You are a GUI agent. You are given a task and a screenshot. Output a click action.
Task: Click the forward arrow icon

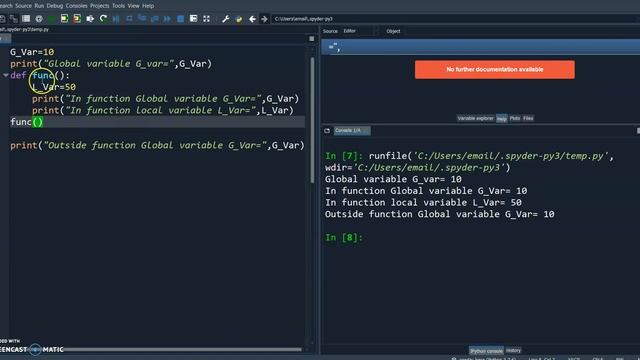[x=264, y=19]
